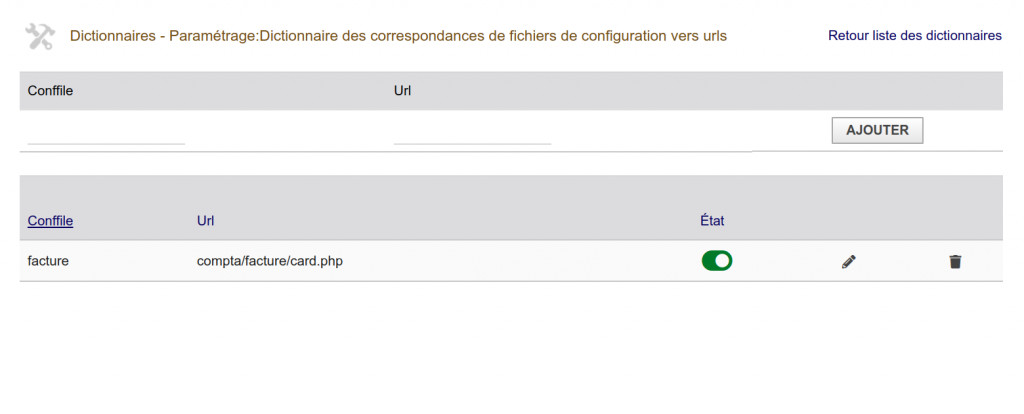Disable the facture État toggle switch
The width and height of the screenshot is (1024, 414).
tap(717, 261)
